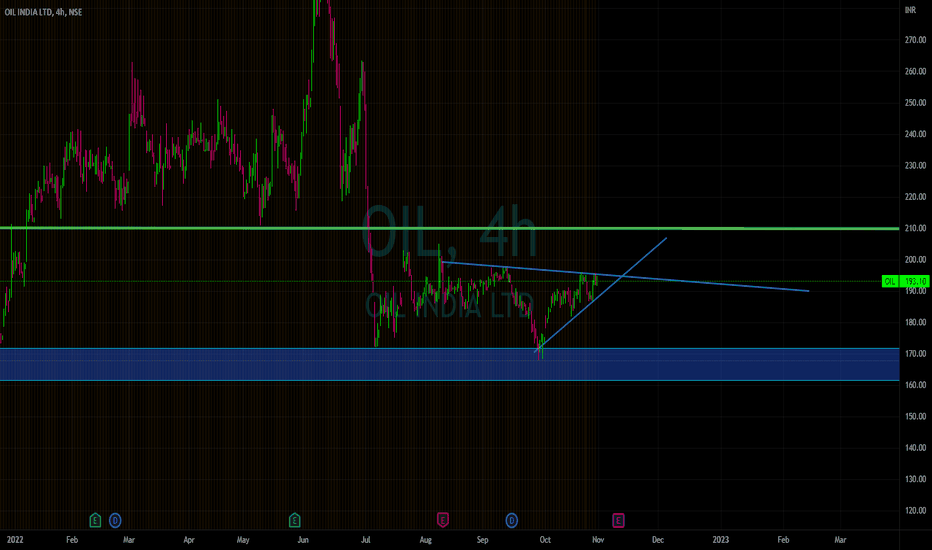Click the INR currency label
The width and height of the screenshot is (932, 550).
910,10
